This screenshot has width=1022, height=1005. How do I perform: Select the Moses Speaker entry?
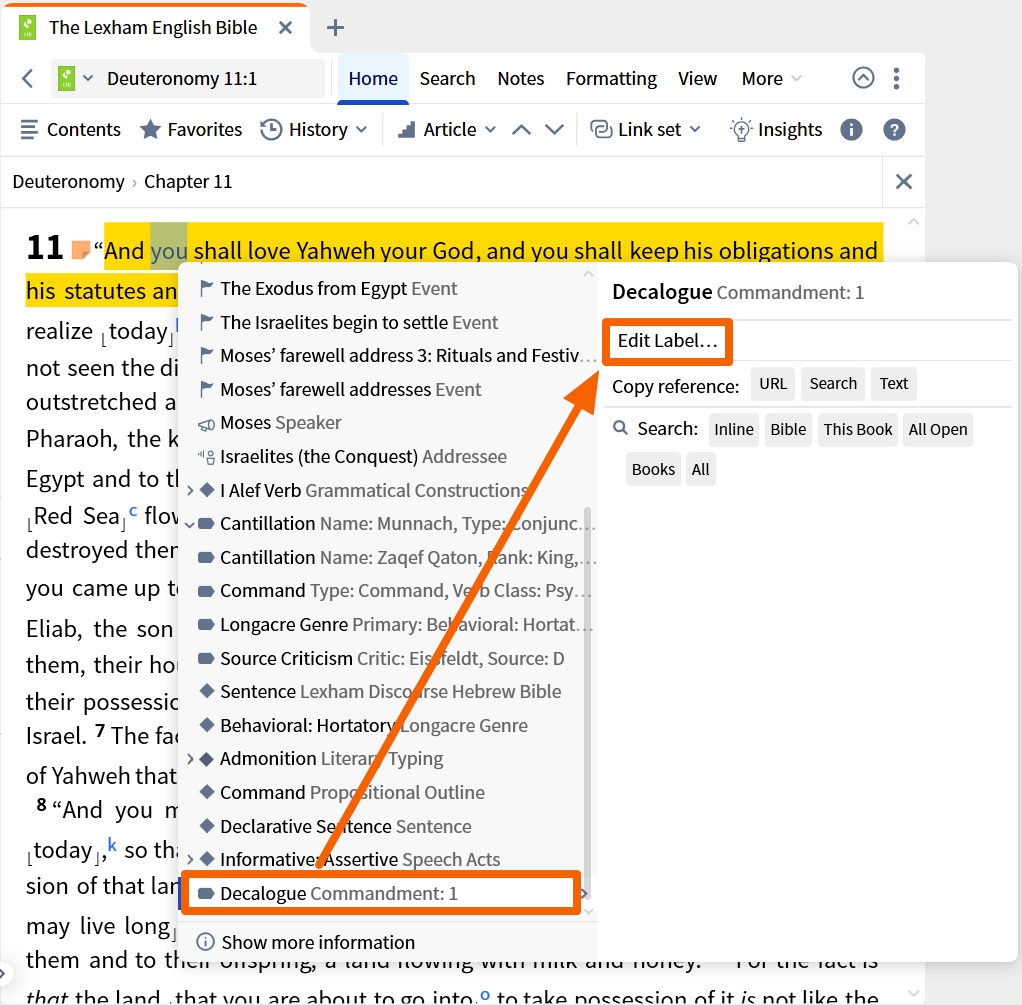387,422
